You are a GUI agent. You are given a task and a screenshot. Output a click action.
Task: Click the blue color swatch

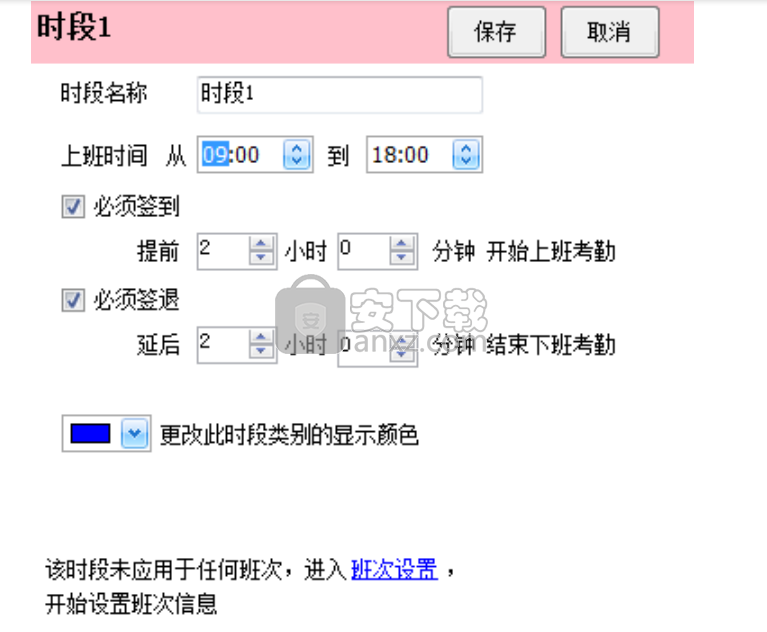pos(90,433)
